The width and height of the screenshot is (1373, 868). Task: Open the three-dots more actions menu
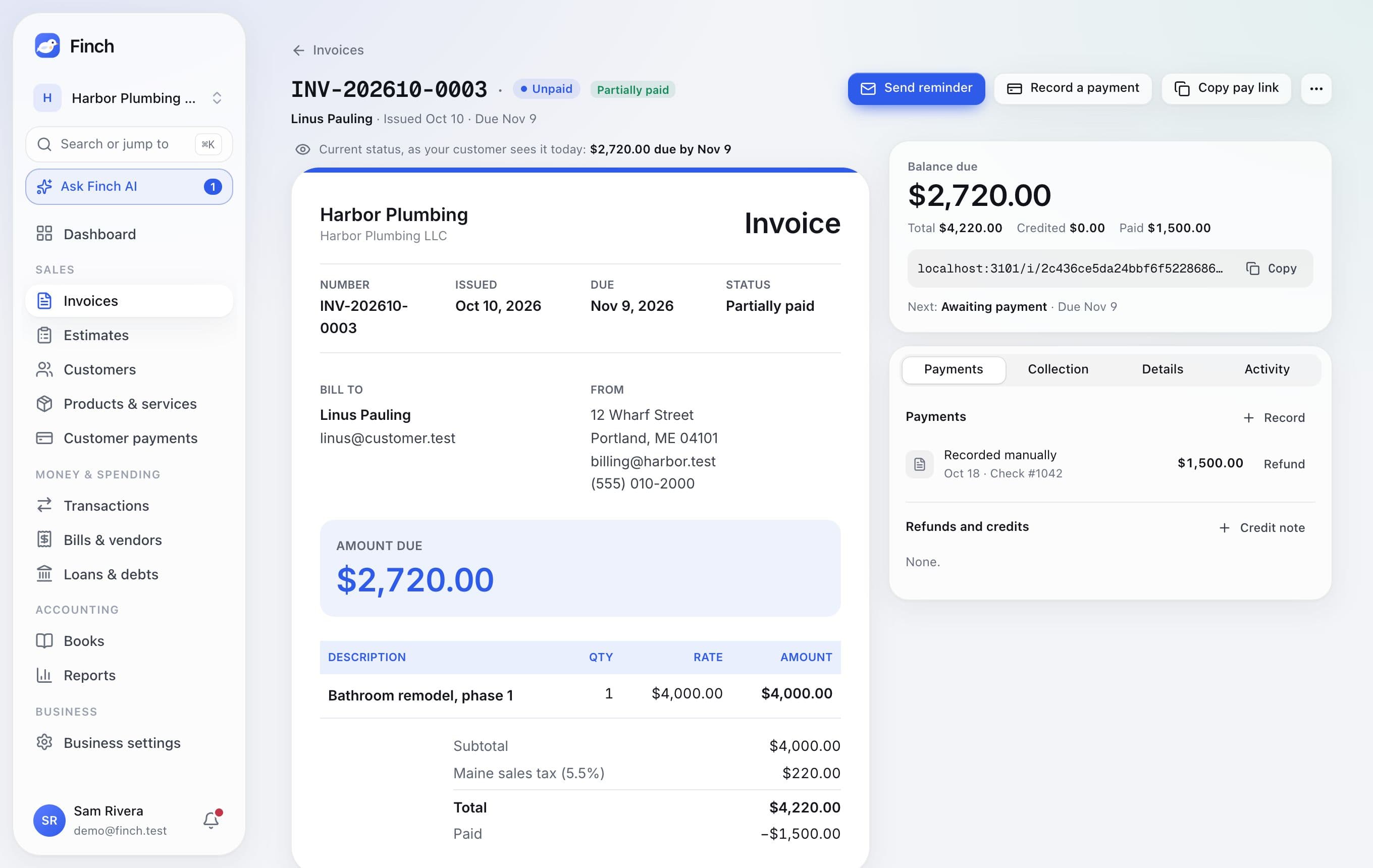coord(1316,88)
